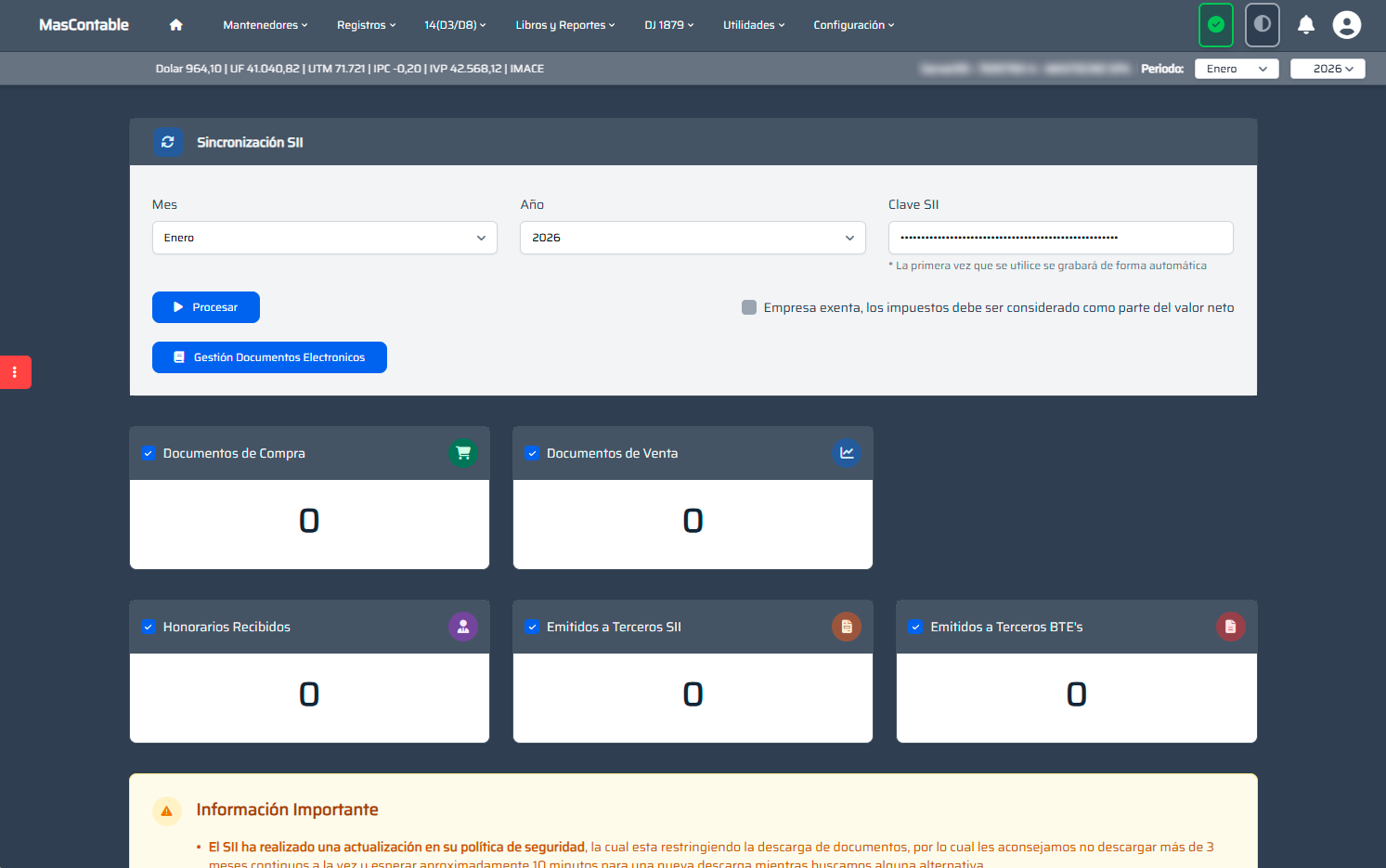Open the Periodo month dropdown in the header
This screenshot has width=1386, height=868.
click(1237, 69)
